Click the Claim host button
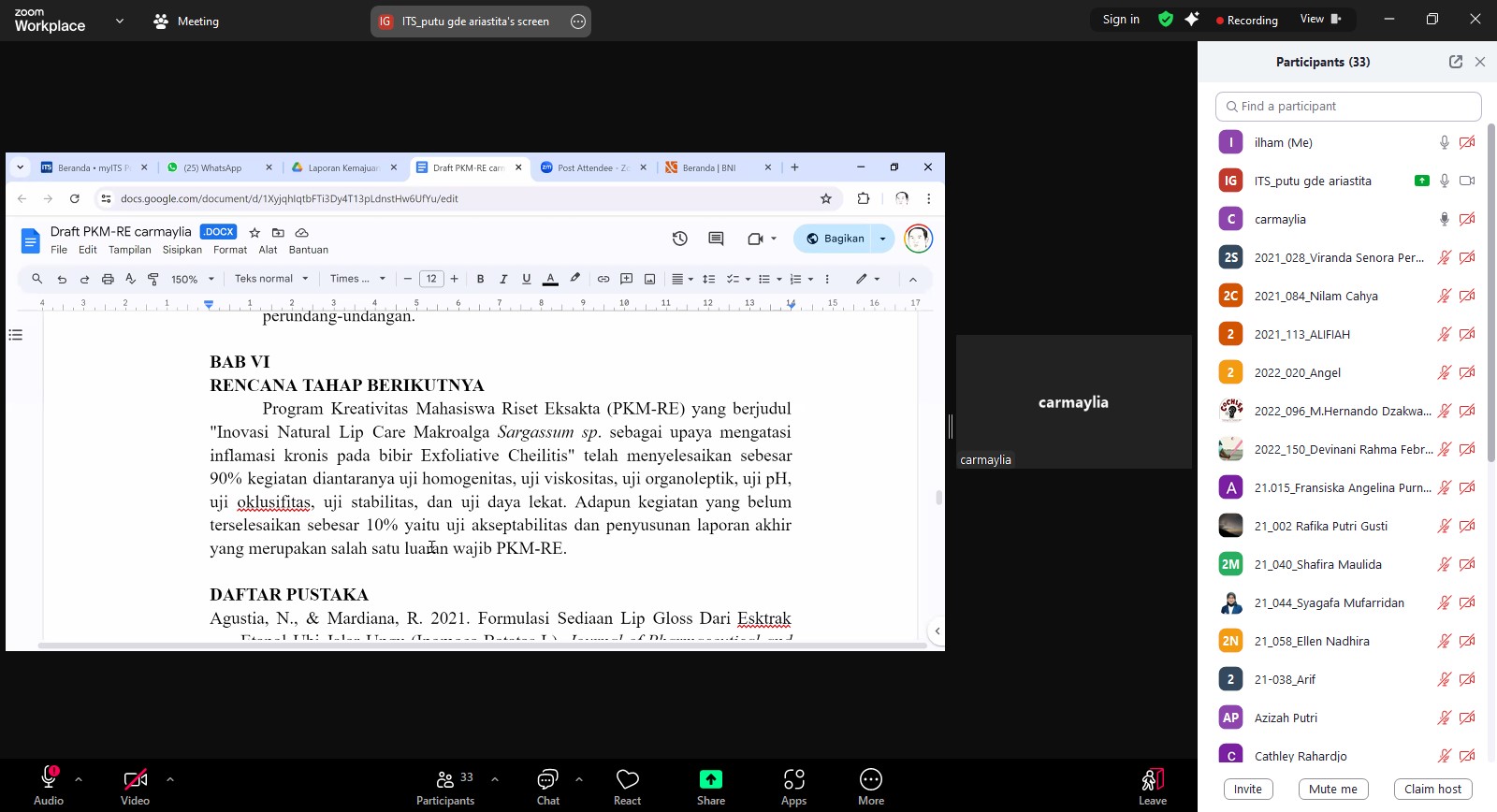Image resolution: width=1497 pixels, height=812 pixels. pos(1432,789)
